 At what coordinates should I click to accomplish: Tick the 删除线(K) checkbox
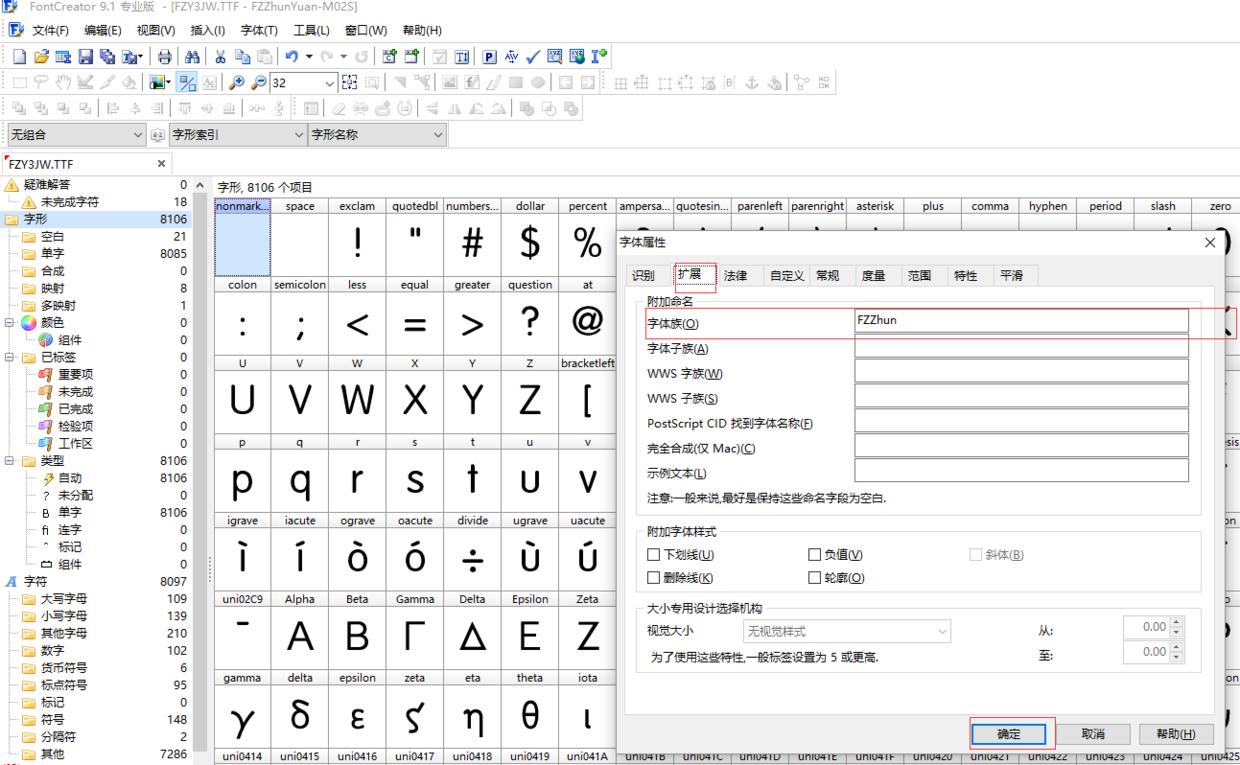coord(654,578)
